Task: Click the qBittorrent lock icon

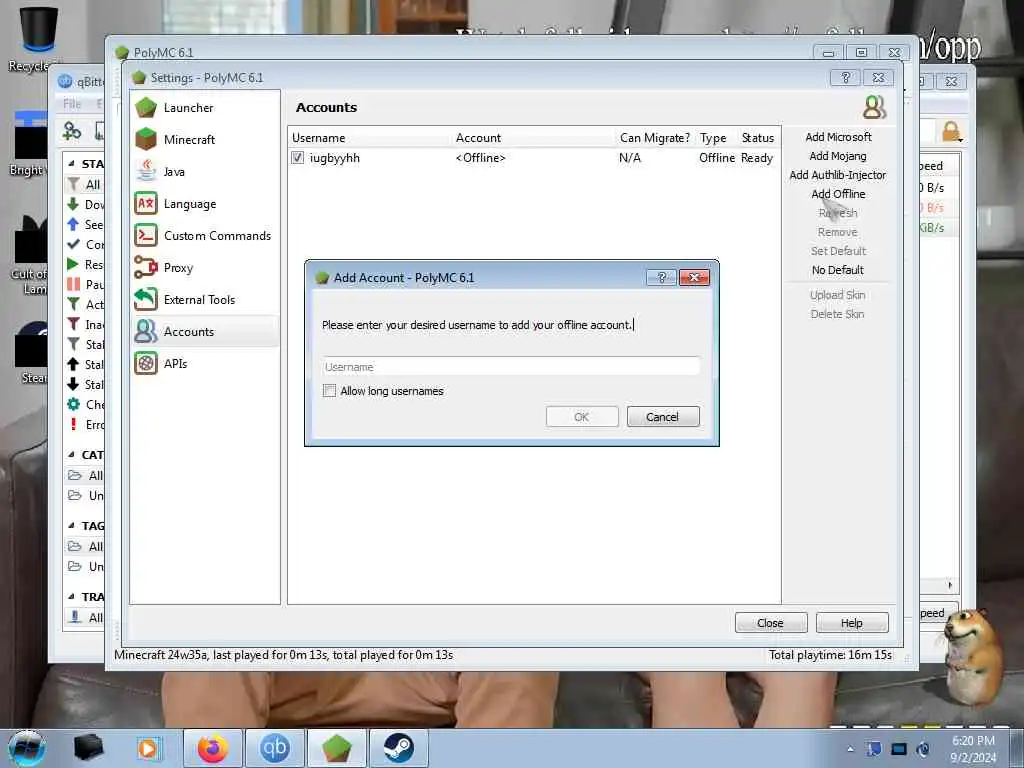Action: click(x=951, y=131)
